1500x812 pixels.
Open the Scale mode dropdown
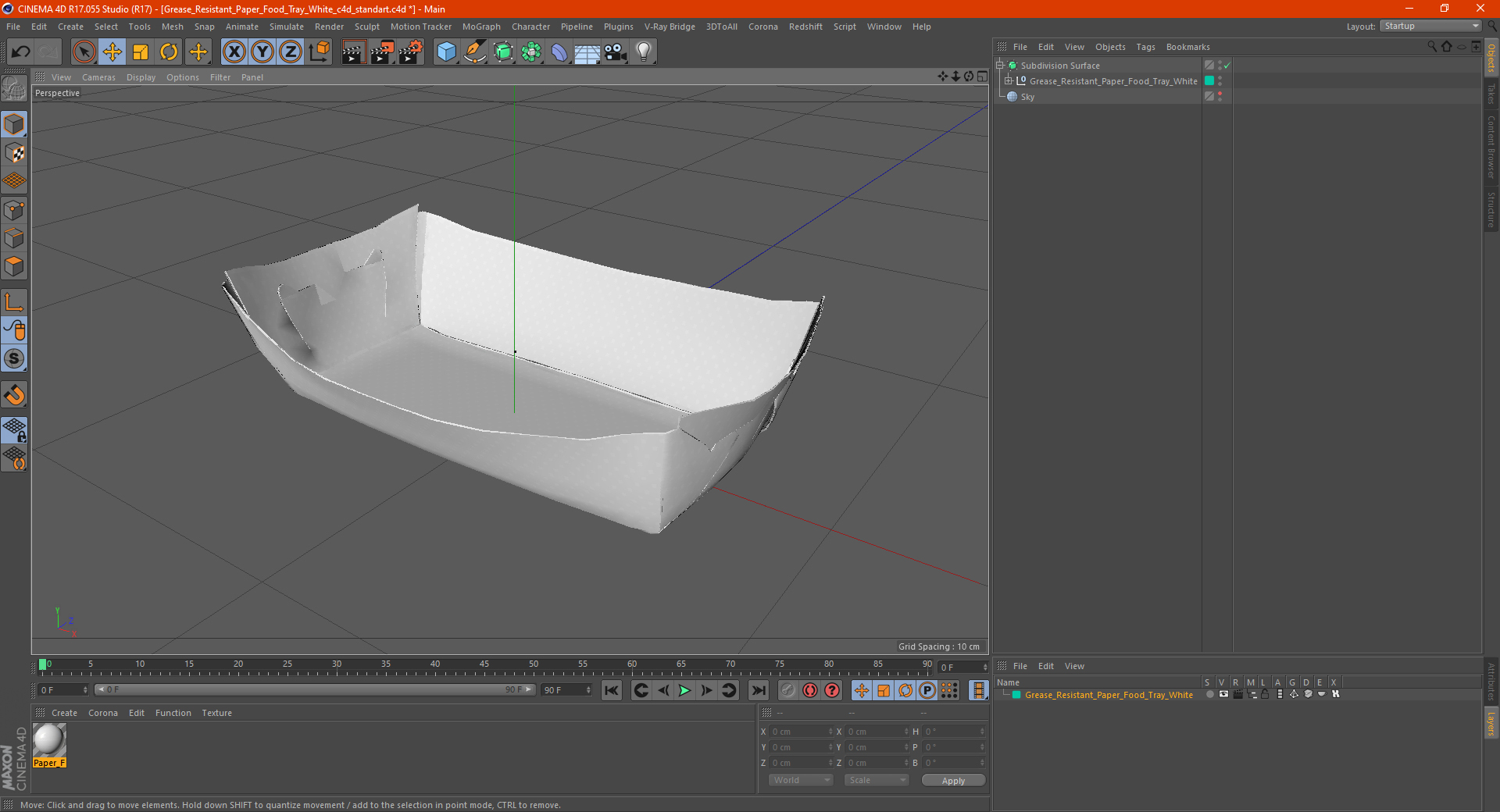[x=877, y=780]
